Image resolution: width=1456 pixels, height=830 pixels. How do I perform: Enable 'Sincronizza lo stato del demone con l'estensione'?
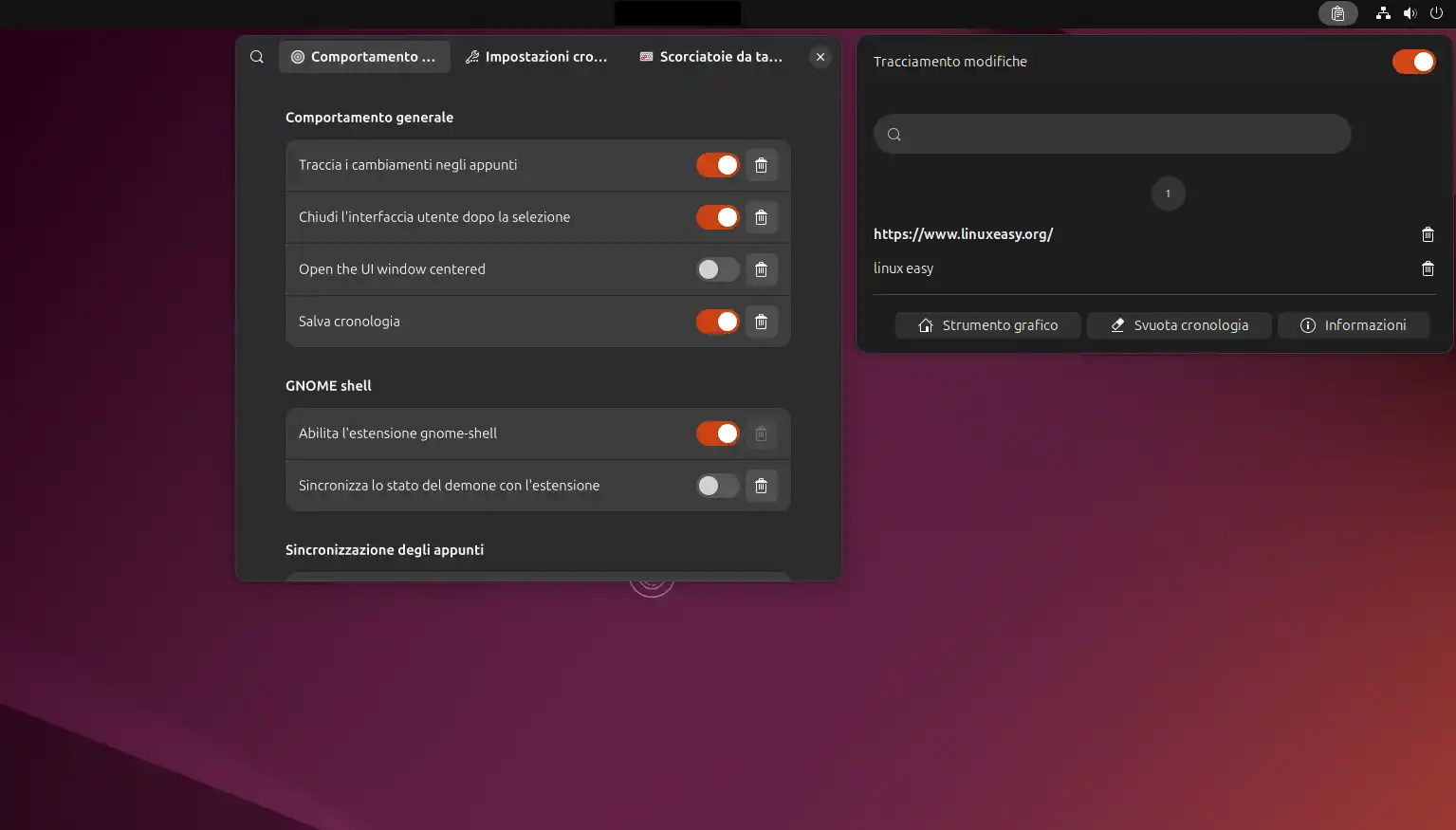click(x=717, y=485)
